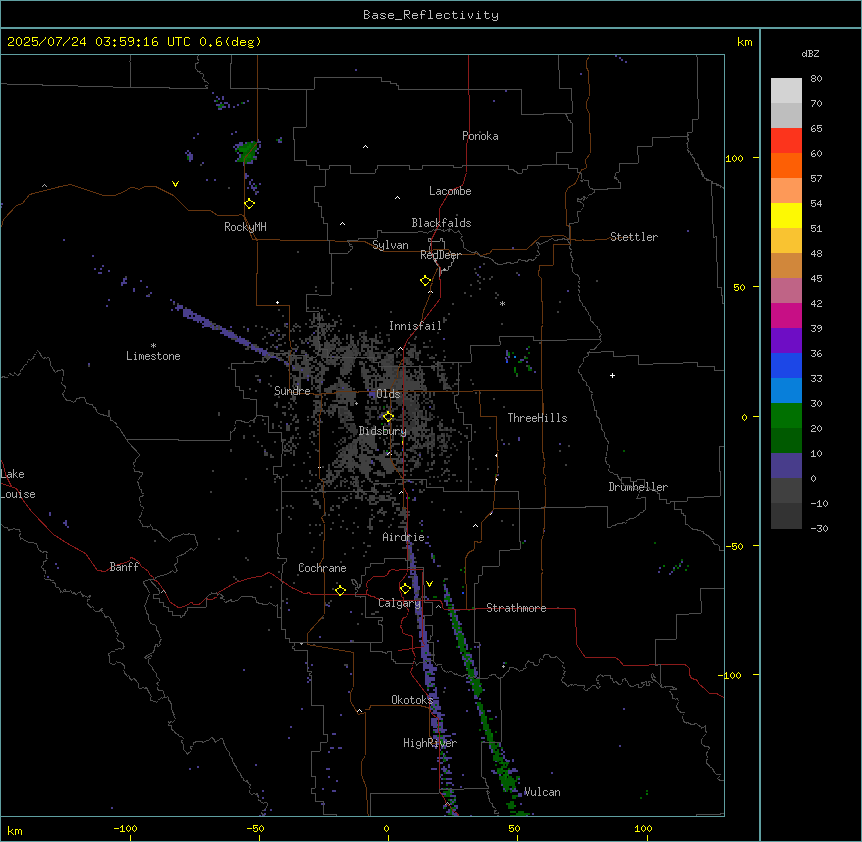Image resolution: width=862 pixels, height=842 pixels.
Task: Select the Banff label
Action: coord(124,567)
